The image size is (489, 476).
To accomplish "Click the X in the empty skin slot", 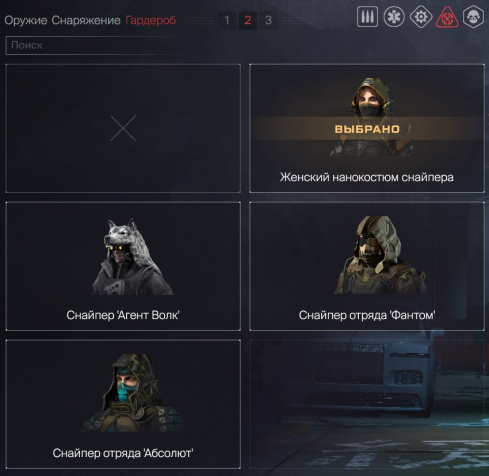I will point(123,128).
